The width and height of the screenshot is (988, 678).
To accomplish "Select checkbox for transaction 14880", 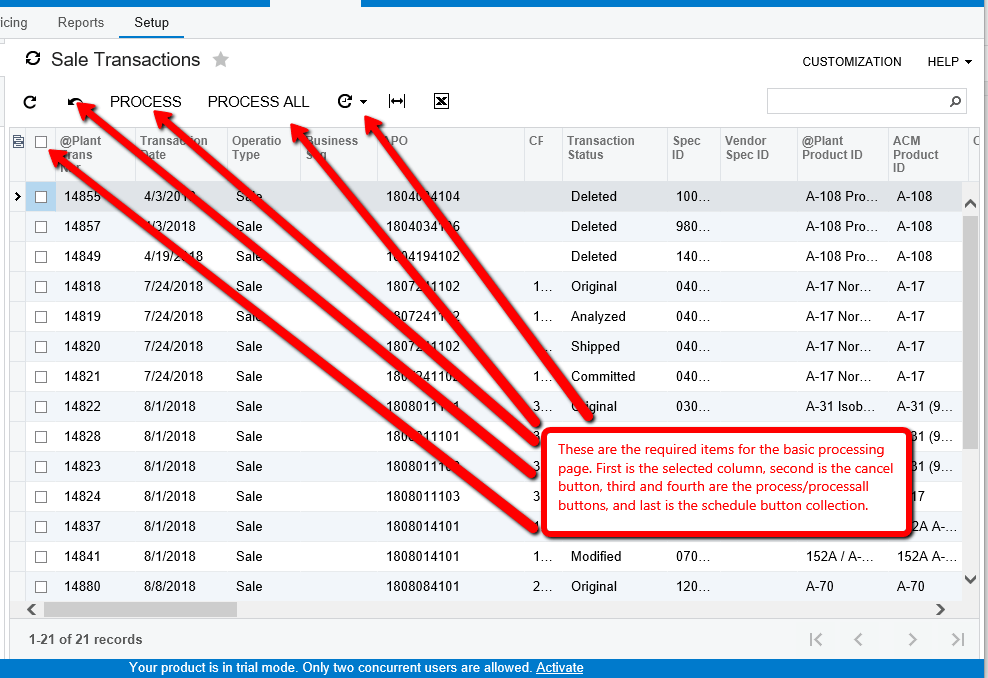I will (x=41, y=587).
